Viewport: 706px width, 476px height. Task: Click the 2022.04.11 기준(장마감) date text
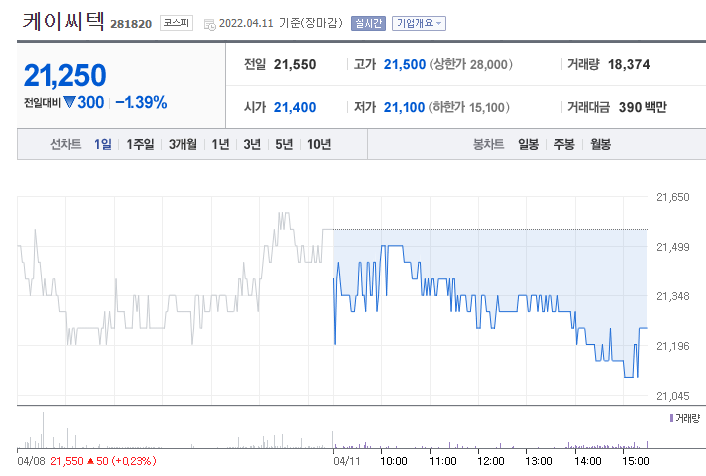(281, 23)
